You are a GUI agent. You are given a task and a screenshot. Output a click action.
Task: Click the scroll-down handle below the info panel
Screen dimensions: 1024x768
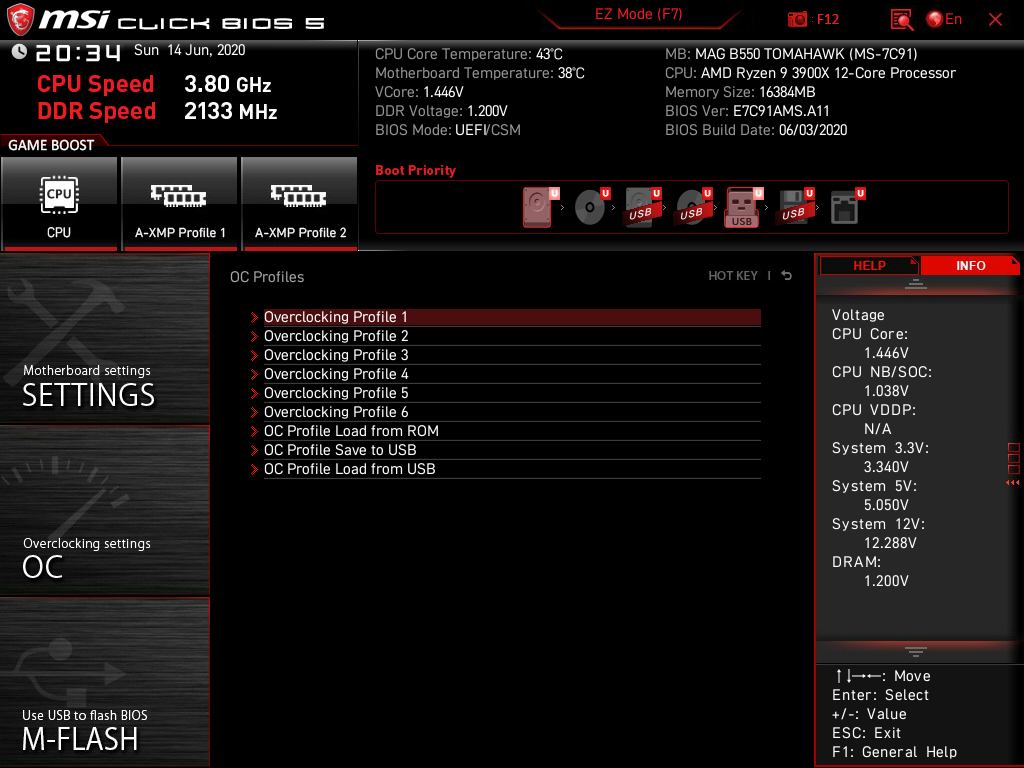916,651
